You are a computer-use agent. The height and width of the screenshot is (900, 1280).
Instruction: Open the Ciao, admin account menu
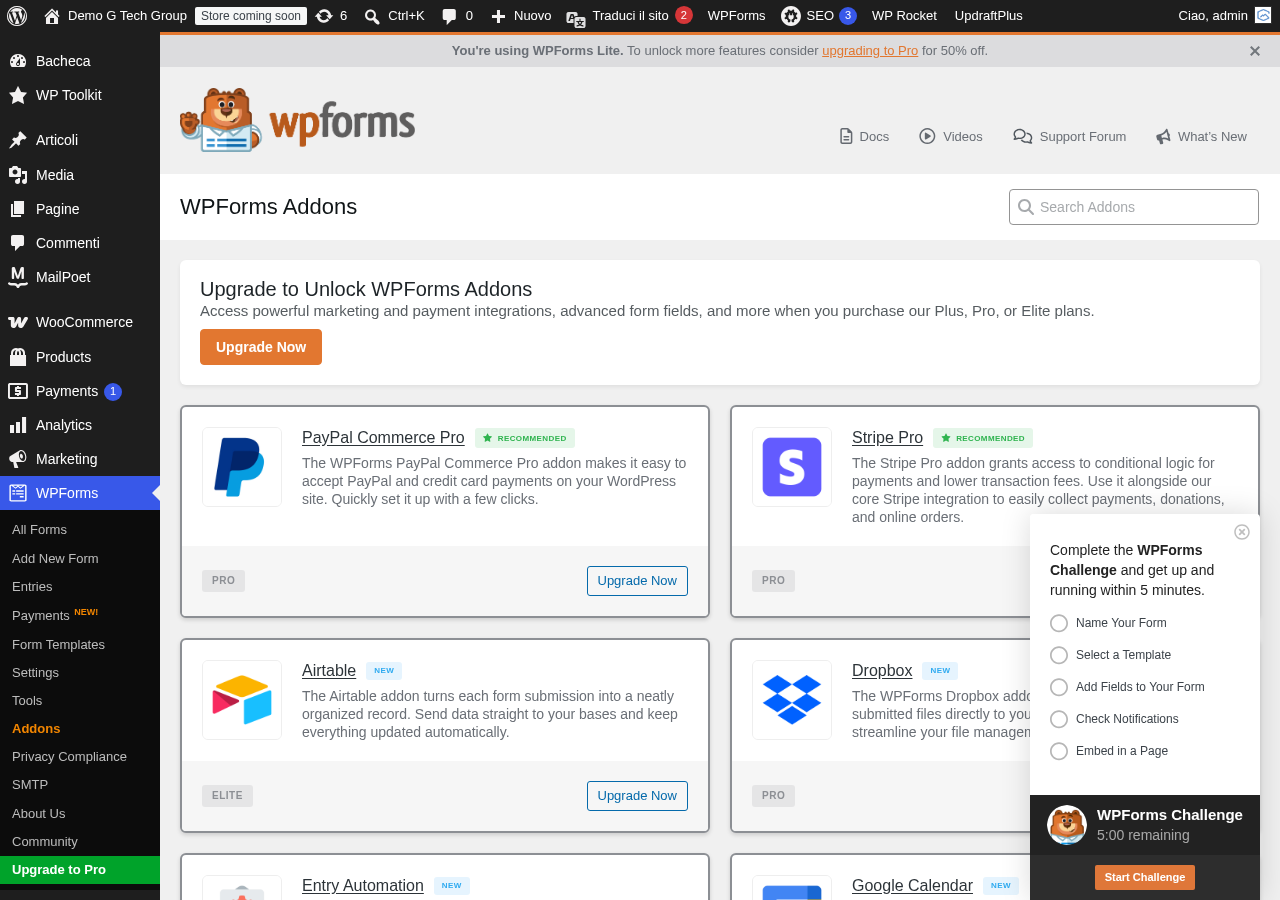click(1224, 16)
